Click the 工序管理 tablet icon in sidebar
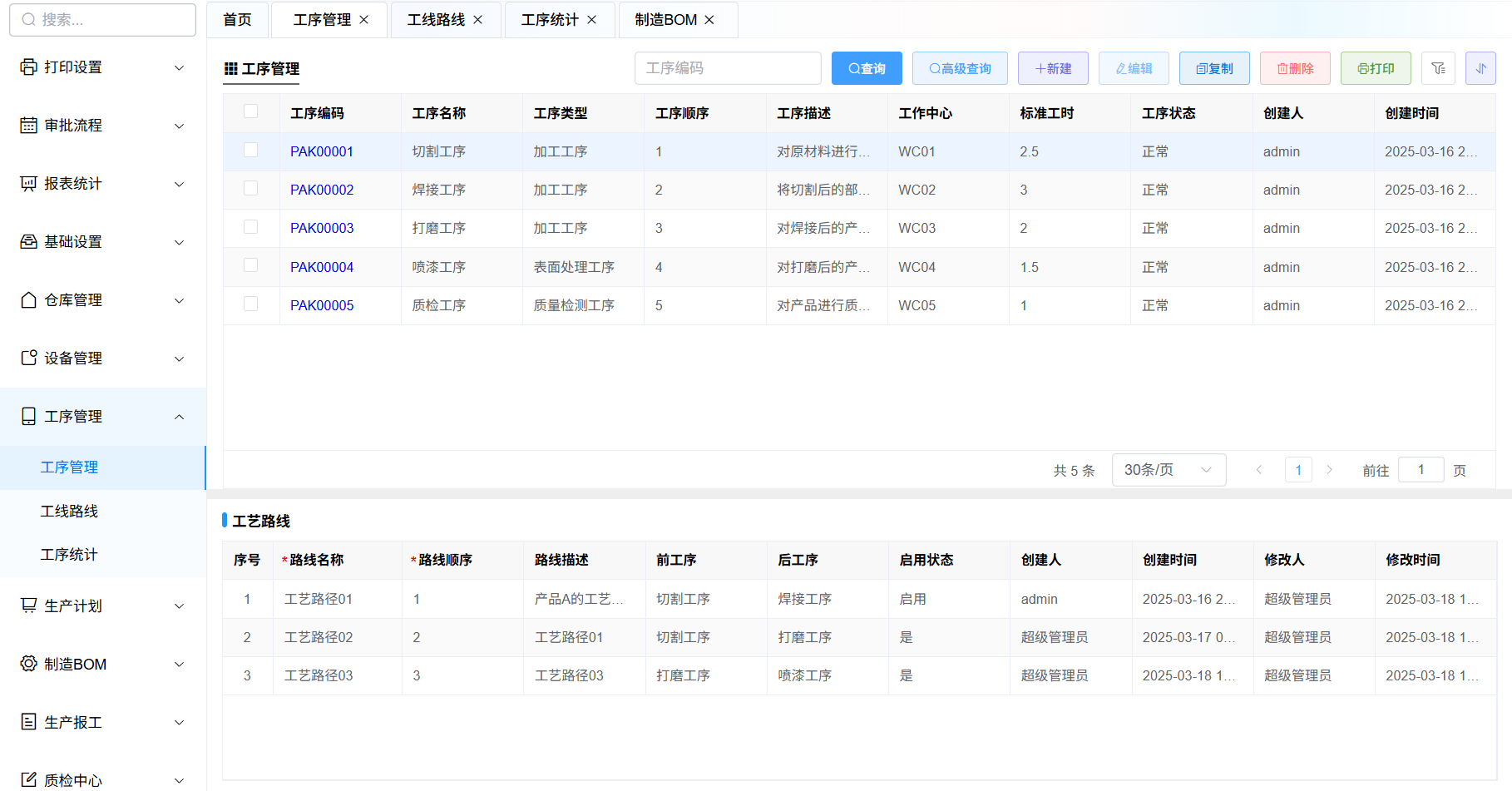The width and height of the screenshot is (1512, 791). click(x=28, y=416)
